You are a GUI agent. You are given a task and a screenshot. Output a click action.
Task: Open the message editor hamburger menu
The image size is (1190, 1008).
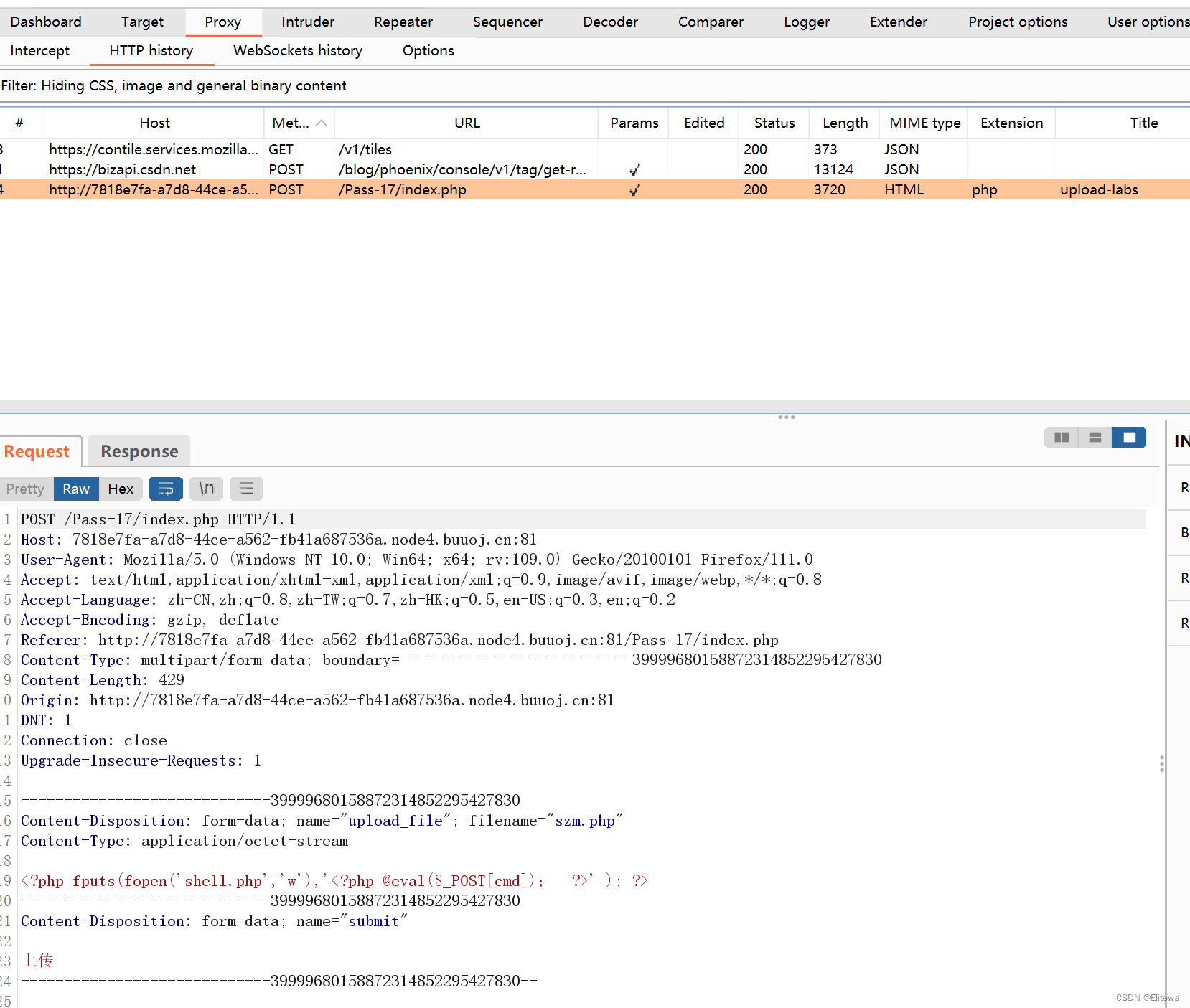click(246, 489)
